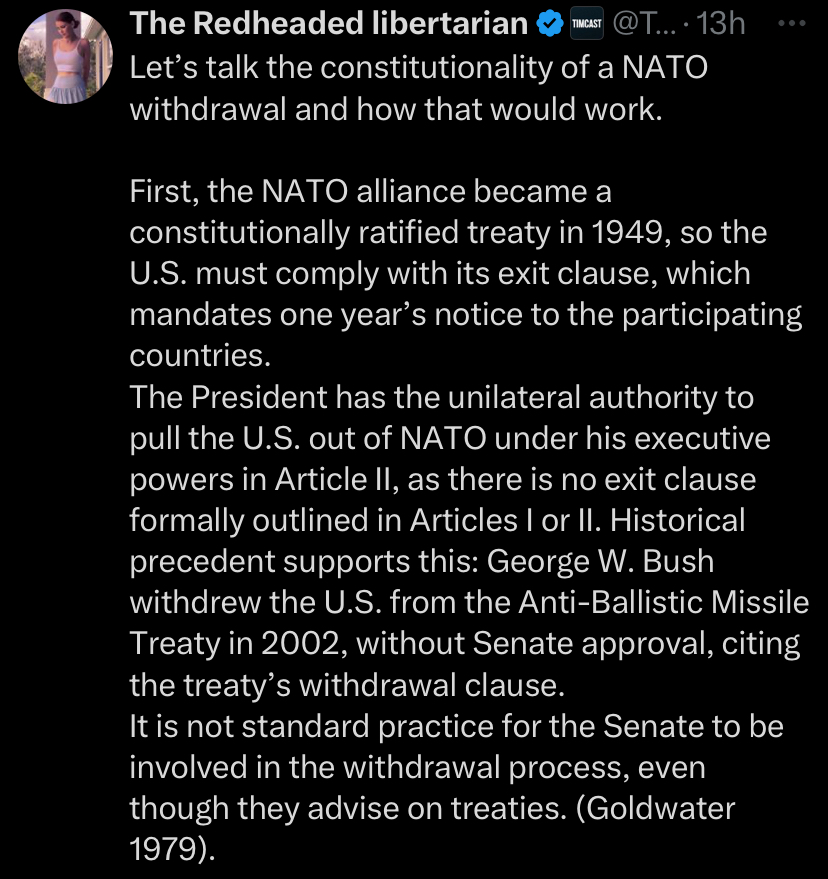This screenshot has height=879, width=828.
Task: Click the word 'countries.' ending the paragraph
Action: pos(200,356)
